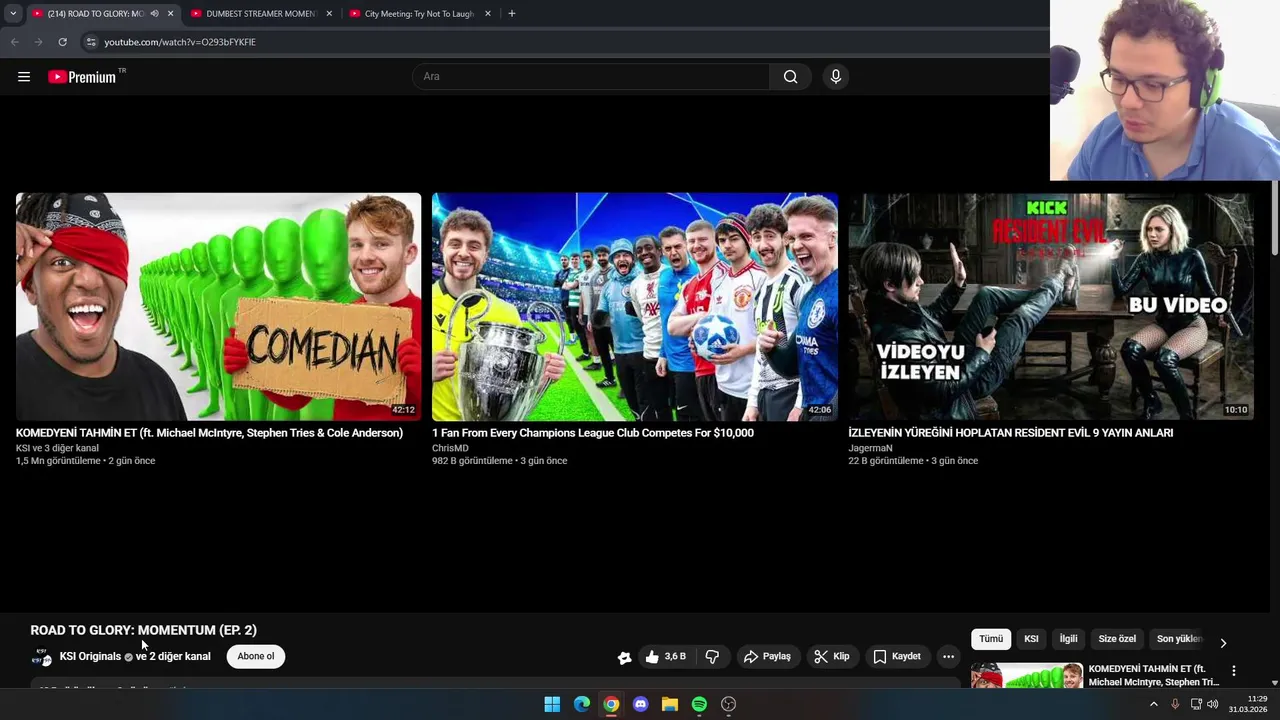Open the Champions League fans thumbnail
Screen dimensions: 1280x720
point(634,307)
